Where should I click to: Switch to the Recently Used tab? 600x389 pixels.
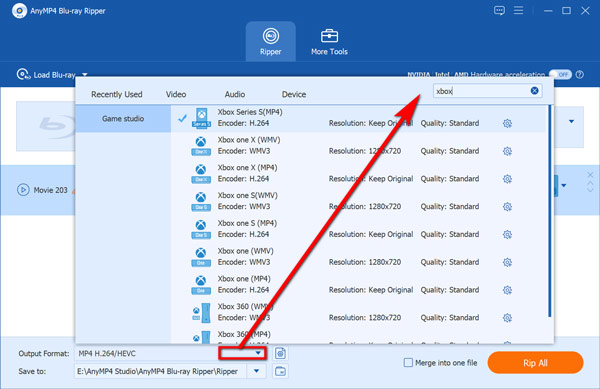[117, 94]
